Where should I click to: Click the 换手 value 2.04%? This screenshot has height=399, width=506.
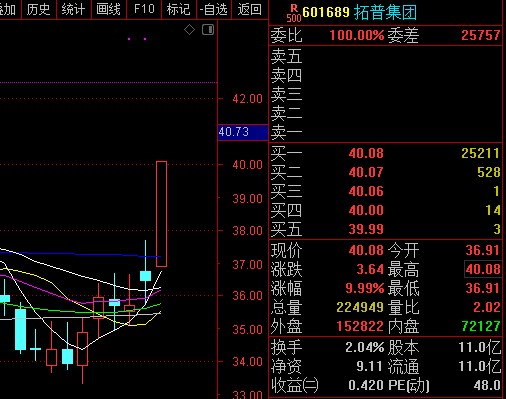pyautogui.click(x=365, y=348)
